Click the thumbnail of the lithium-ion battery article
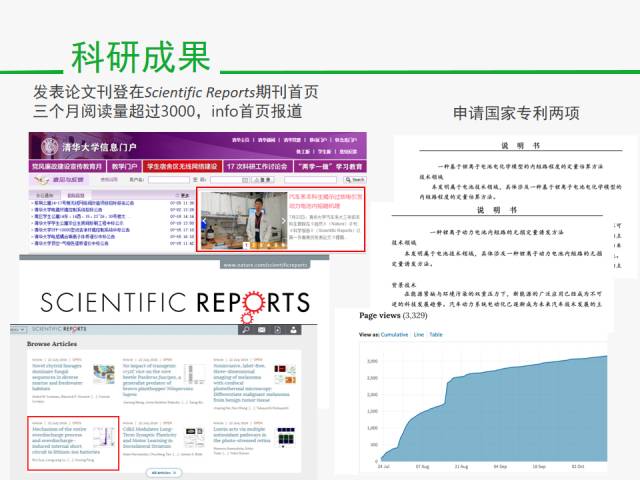 pos(104,437)
